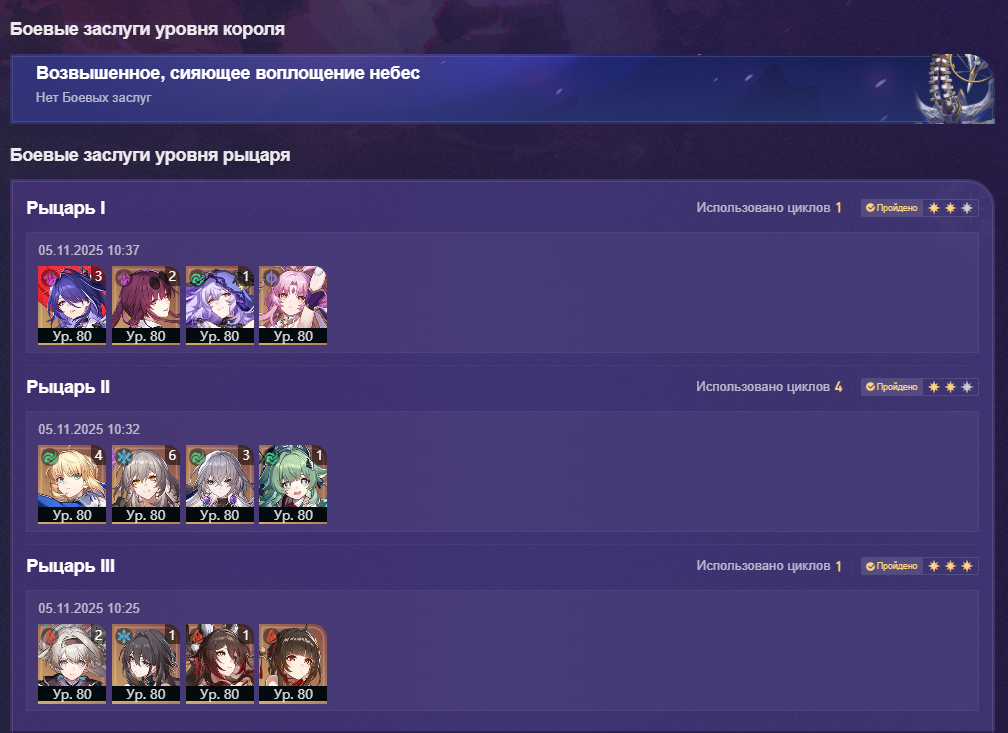Click the blue-haired character in Рыцарь I
The width and height of the screenshot is (1008, 733).
72,305
